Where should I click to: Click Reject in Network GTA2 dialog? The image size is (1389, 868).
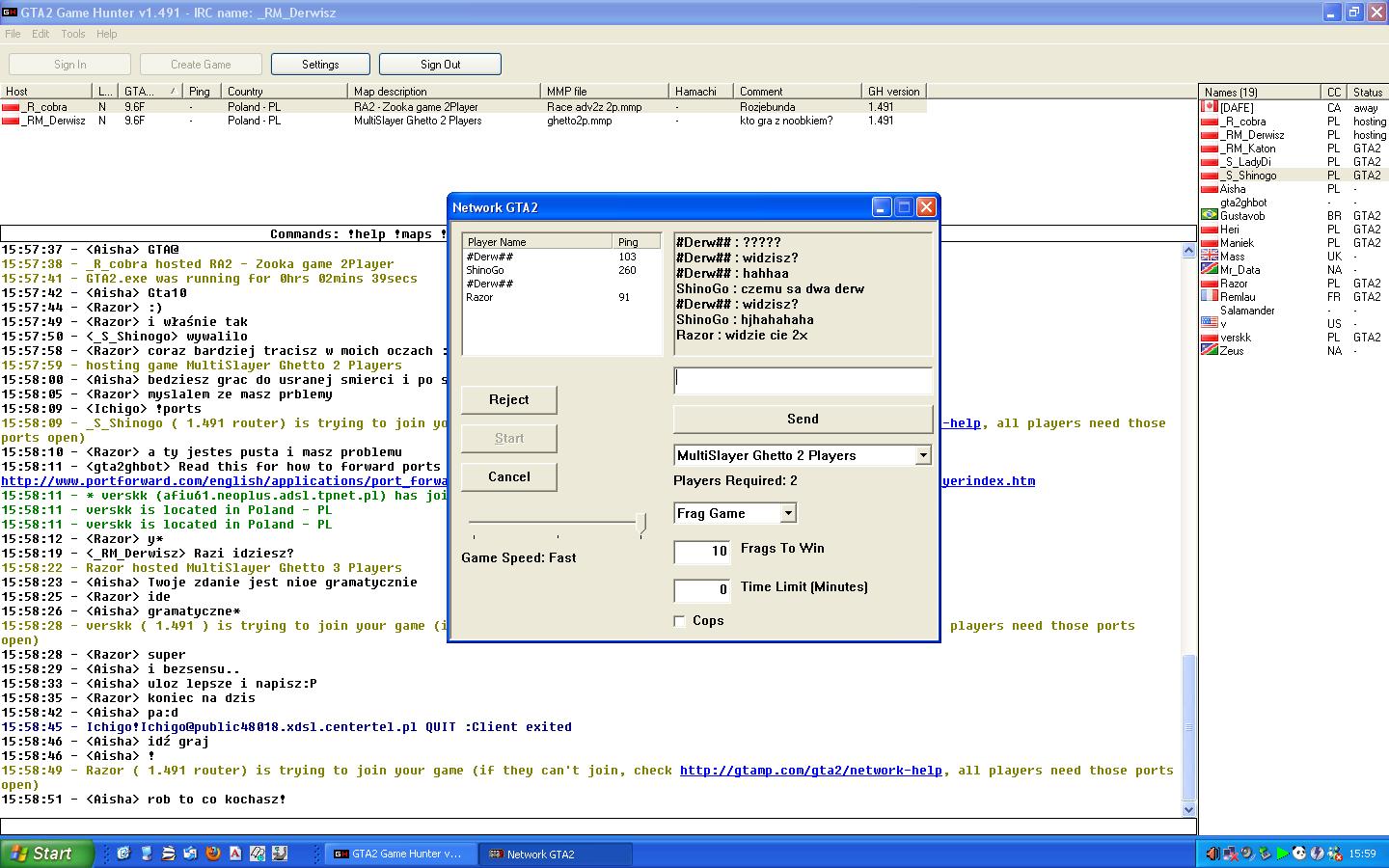[509, 399]
